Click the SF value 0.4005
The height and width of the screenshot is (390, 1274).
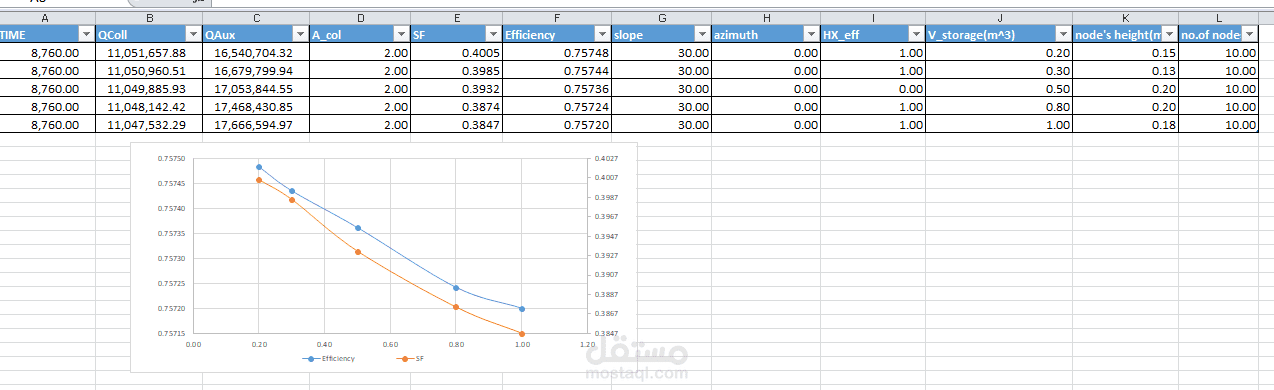click(456, 53)
